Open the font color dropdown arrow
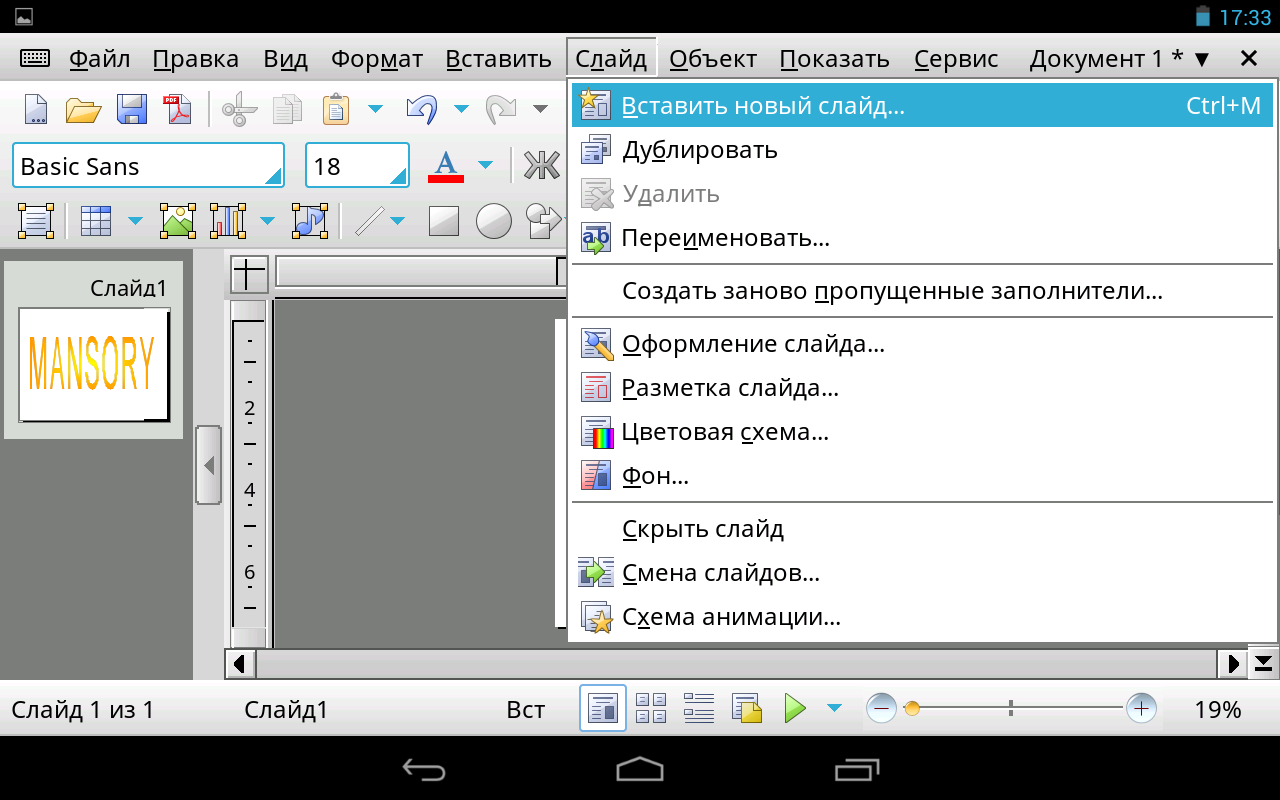 [486, 165]
